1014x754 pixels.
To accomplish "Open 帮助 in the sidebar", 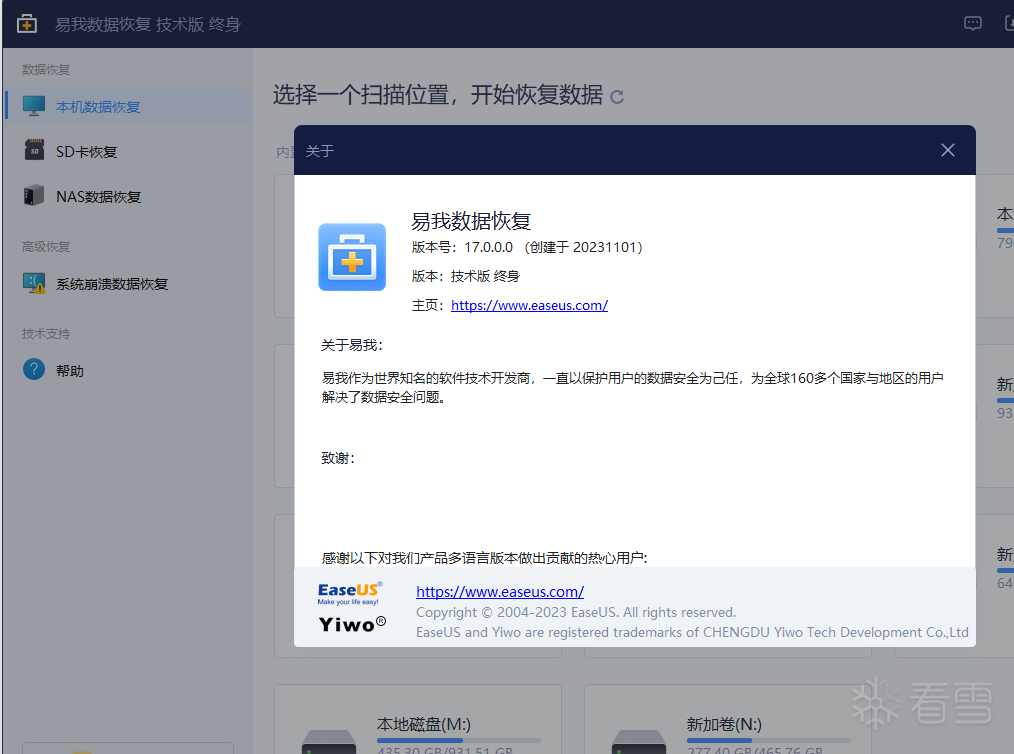I will 128,371.
